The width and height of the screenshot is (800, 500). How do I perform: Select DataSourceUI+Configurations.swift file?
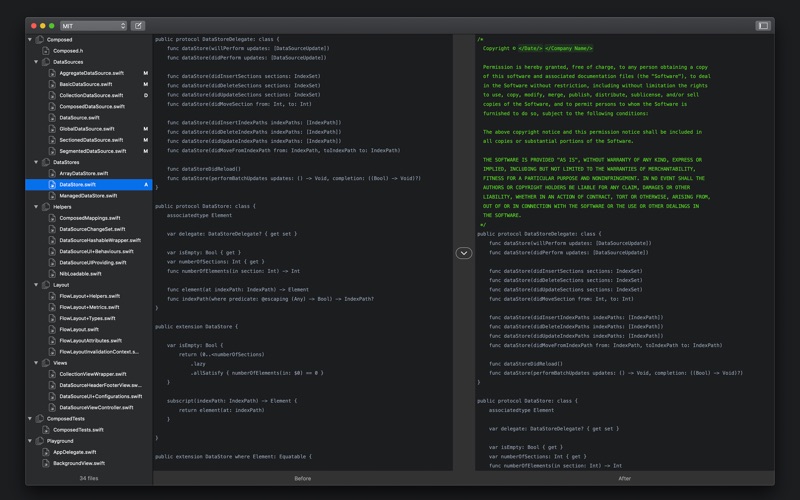[89, 396]
